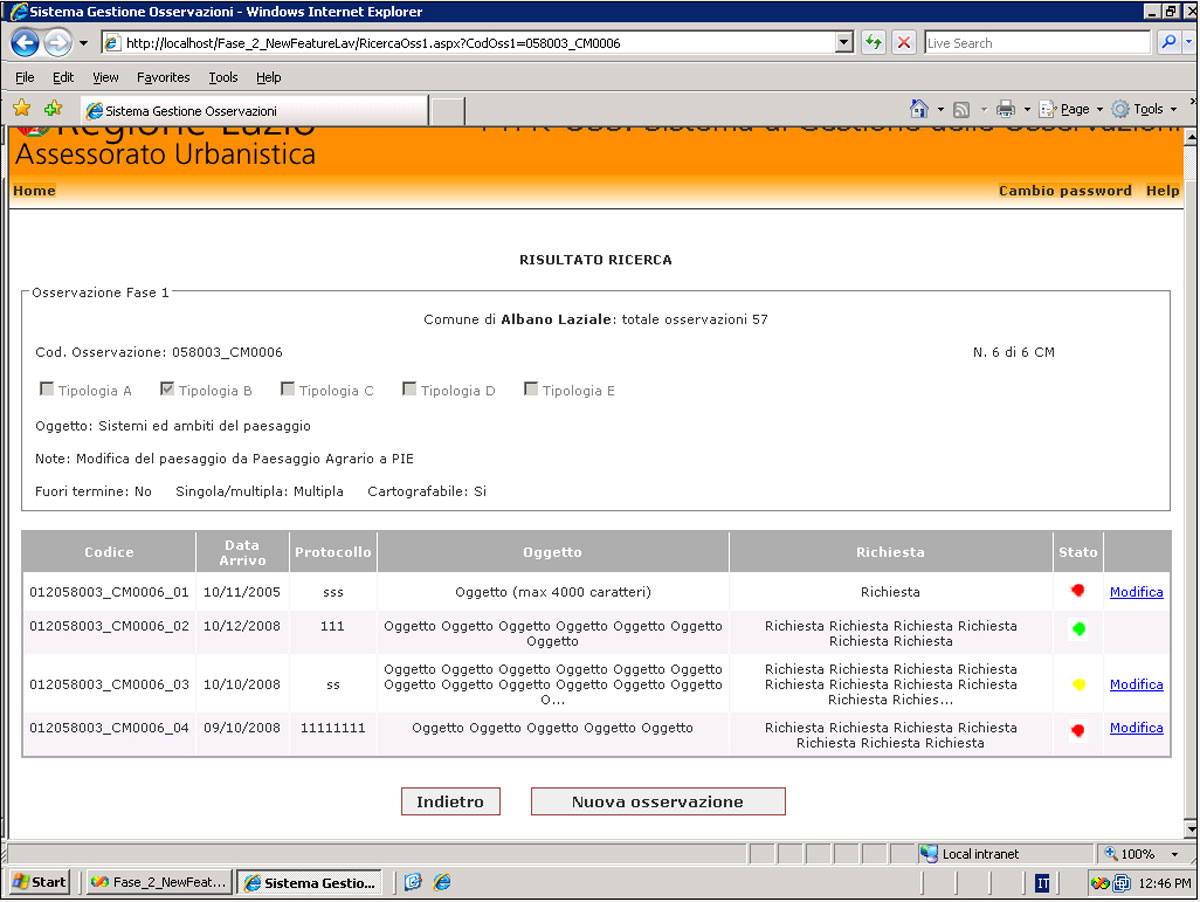Click the browser Back arrow button
This screenshot has height=902, width=1200.
click(x=25, y=43)
